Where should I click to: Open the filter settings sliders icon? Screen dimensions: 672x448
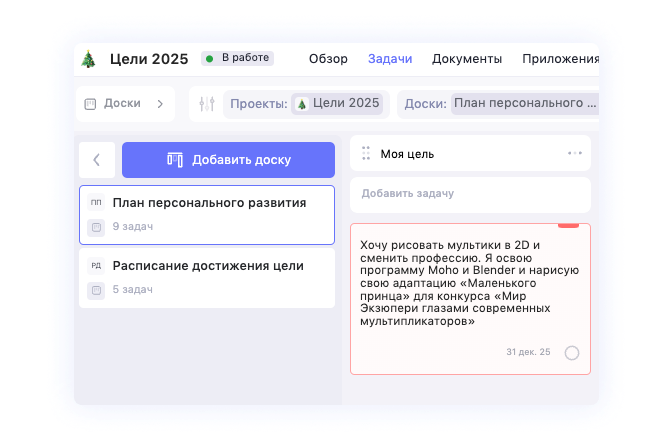(x=207, y=104)
